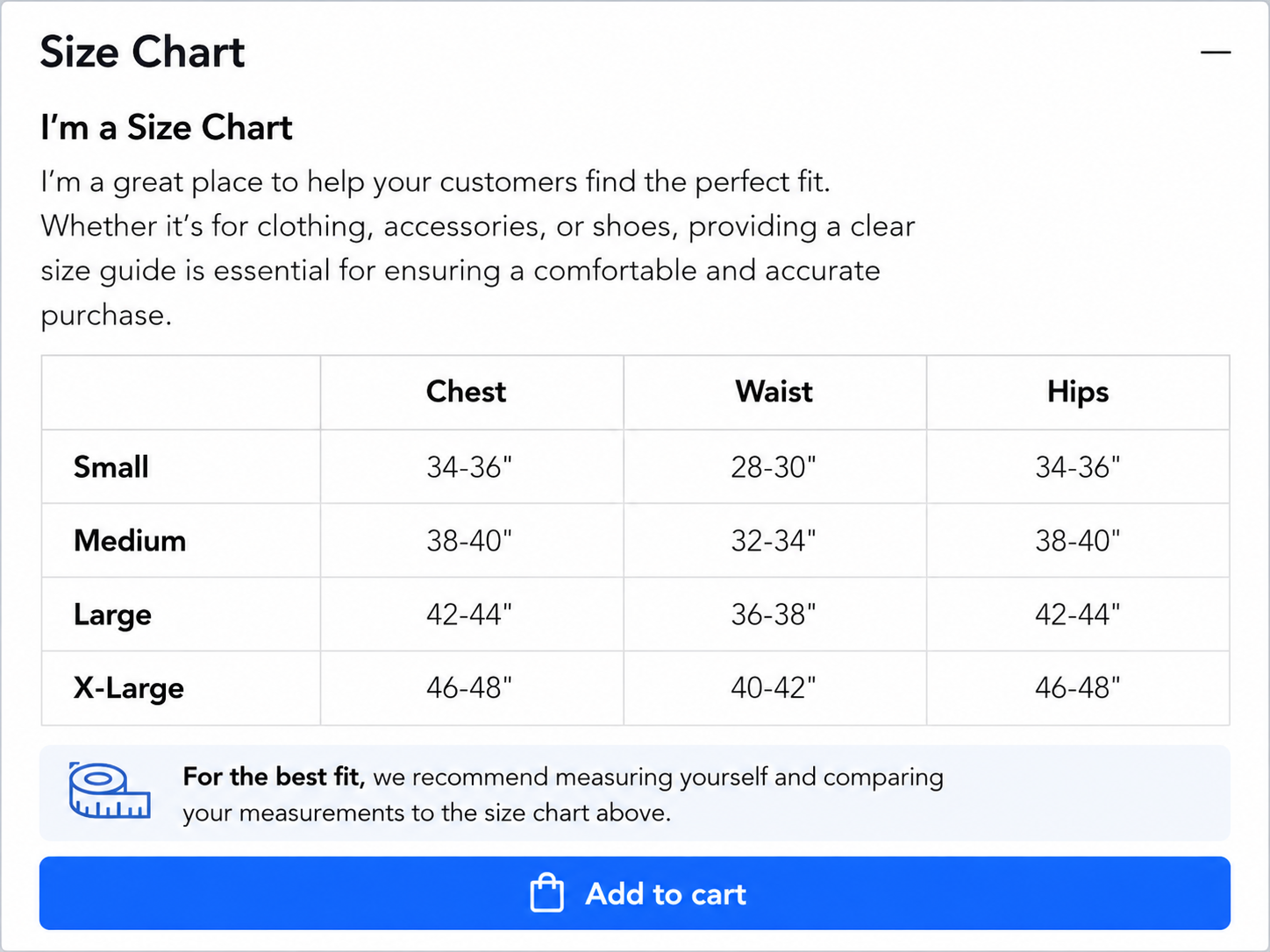Click the Large chest value 42-44"

click(x=469, y=614)
